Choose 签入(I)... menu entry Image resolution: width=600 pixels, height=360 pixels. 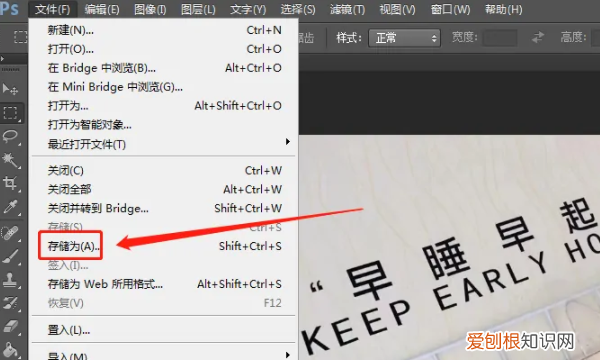click(164, 265)
